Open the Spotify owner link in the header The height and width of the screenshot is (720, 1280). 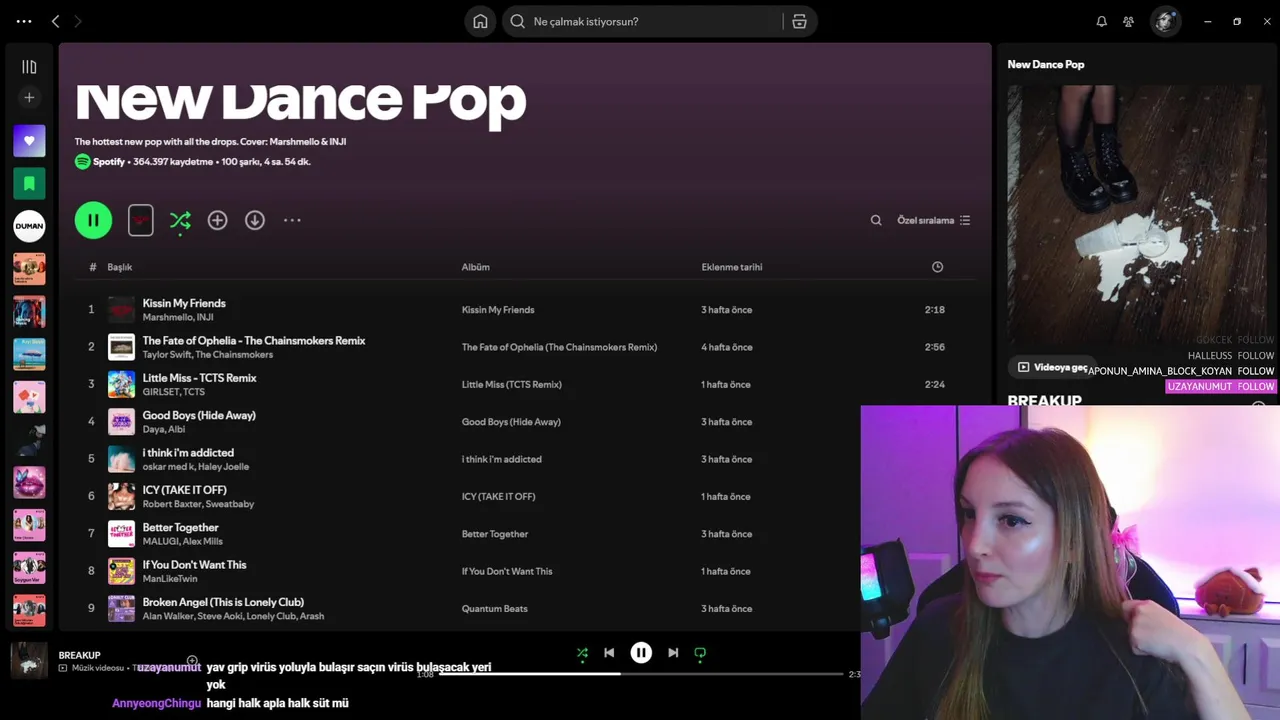(108, 161)
